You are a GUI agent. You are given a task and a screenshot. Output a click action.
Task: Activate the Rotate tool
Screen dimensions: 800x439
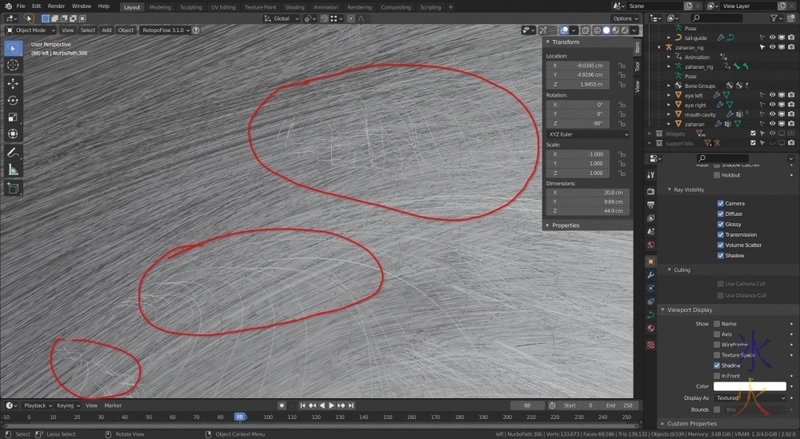click(x=13, y=100)
